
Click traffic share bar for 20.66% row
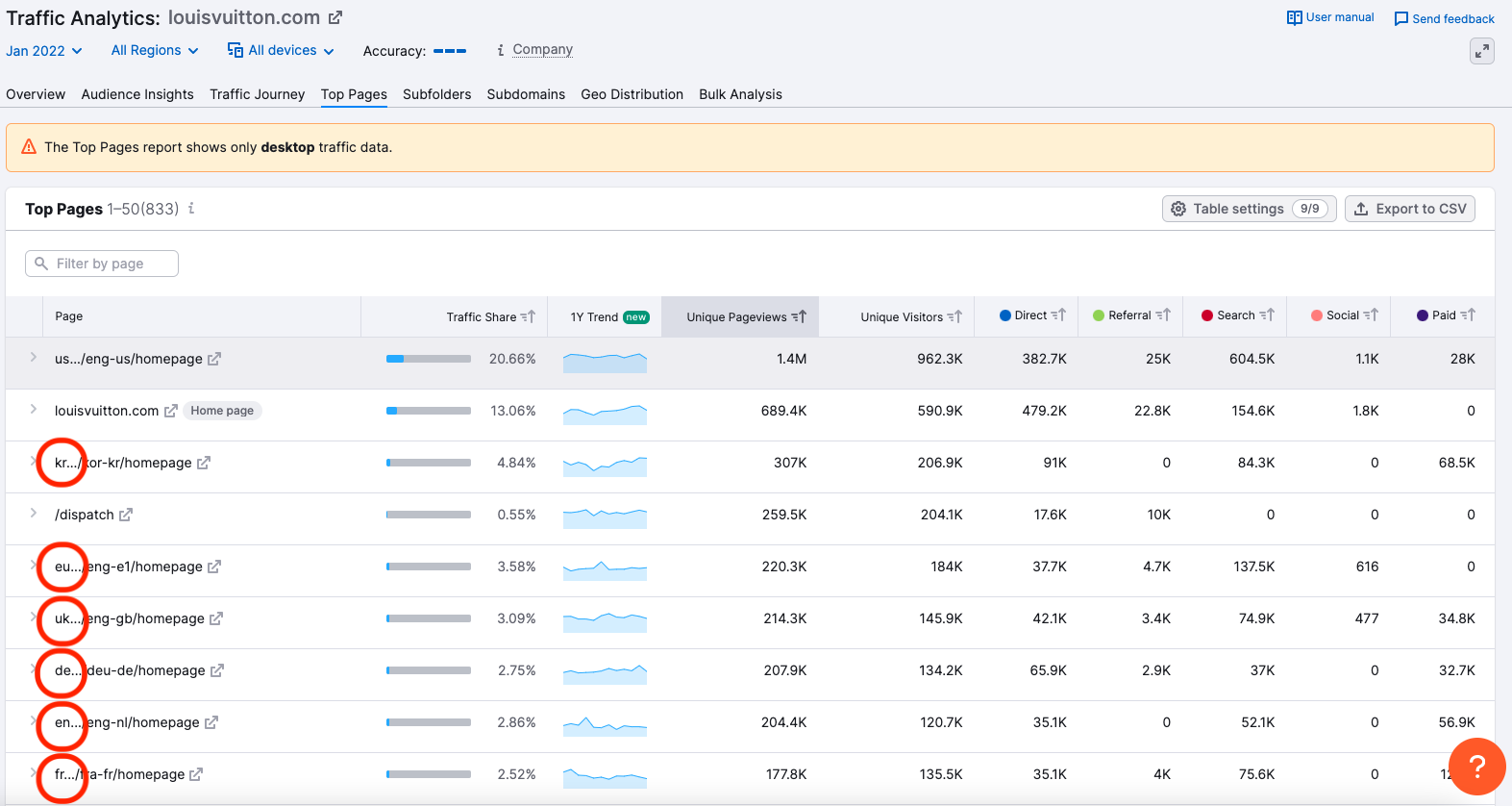[429, 359]
